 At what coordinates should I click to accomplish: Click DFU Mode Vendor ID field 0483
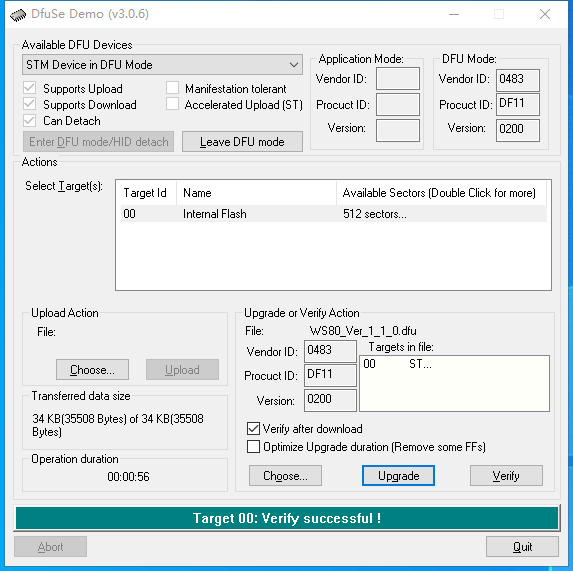(x=517, y=80)
